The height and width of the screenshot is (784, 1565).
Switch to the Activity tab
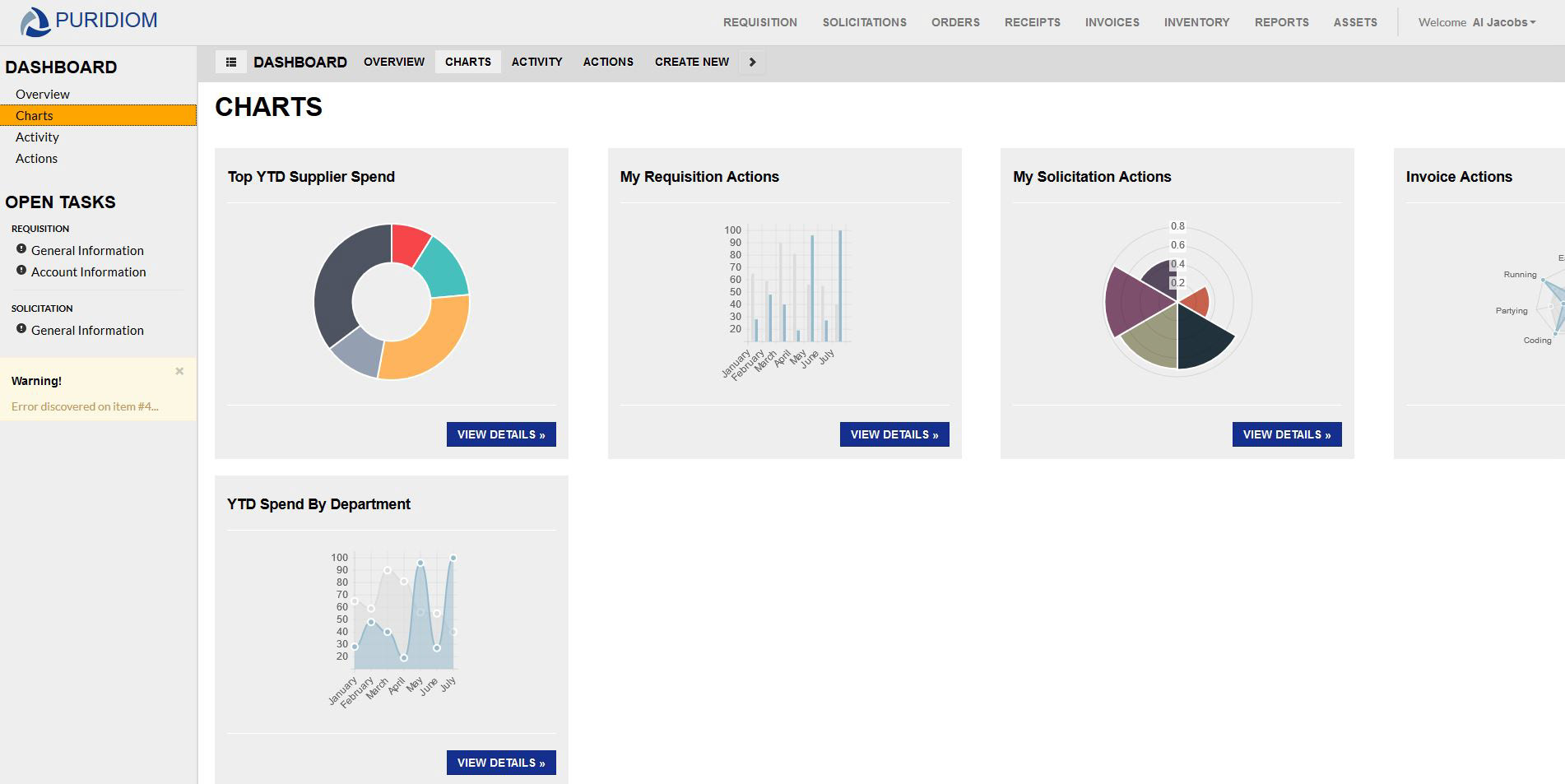pos(536,62)
